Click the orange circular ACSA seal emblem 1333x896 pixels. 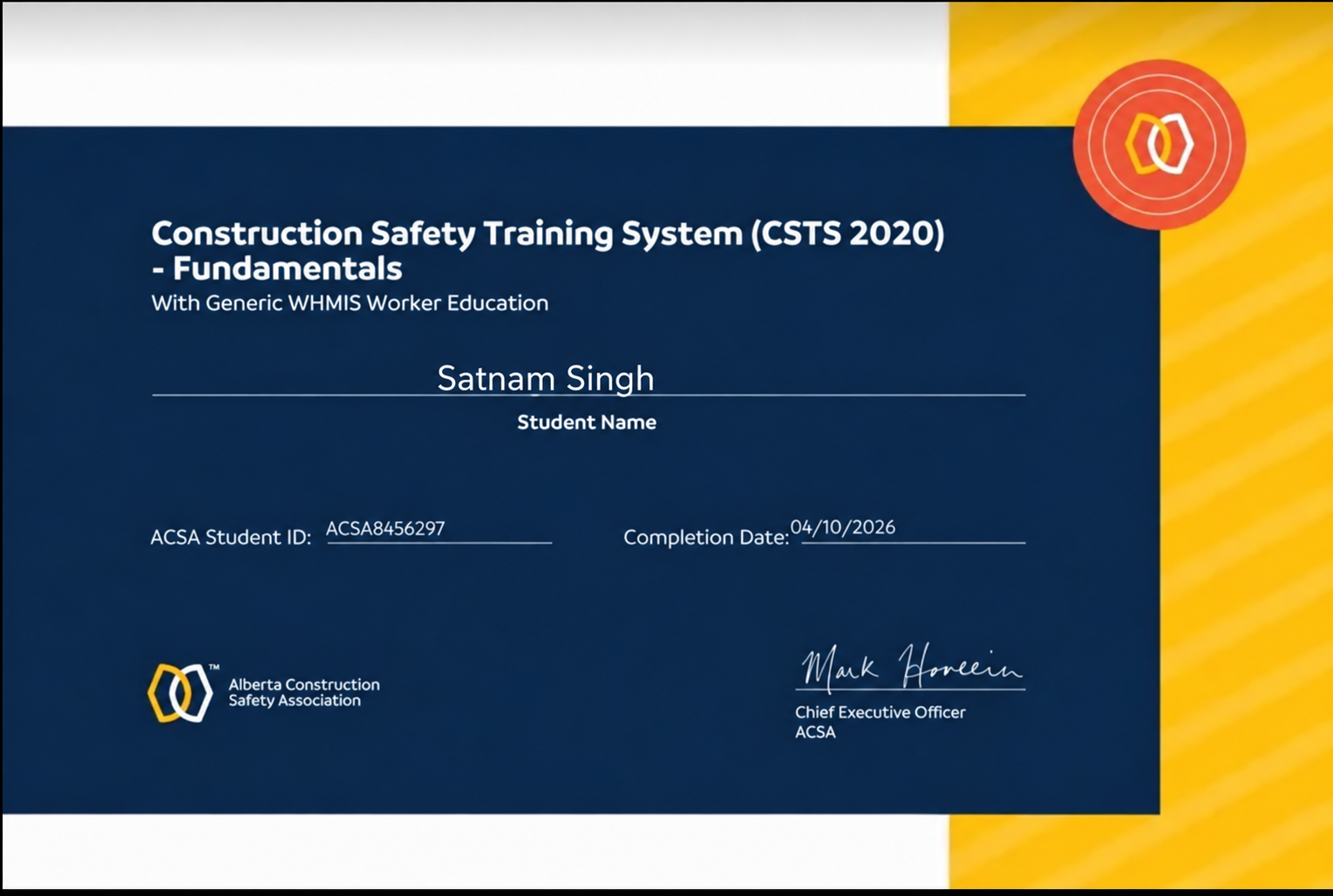tap(1159, 145)
